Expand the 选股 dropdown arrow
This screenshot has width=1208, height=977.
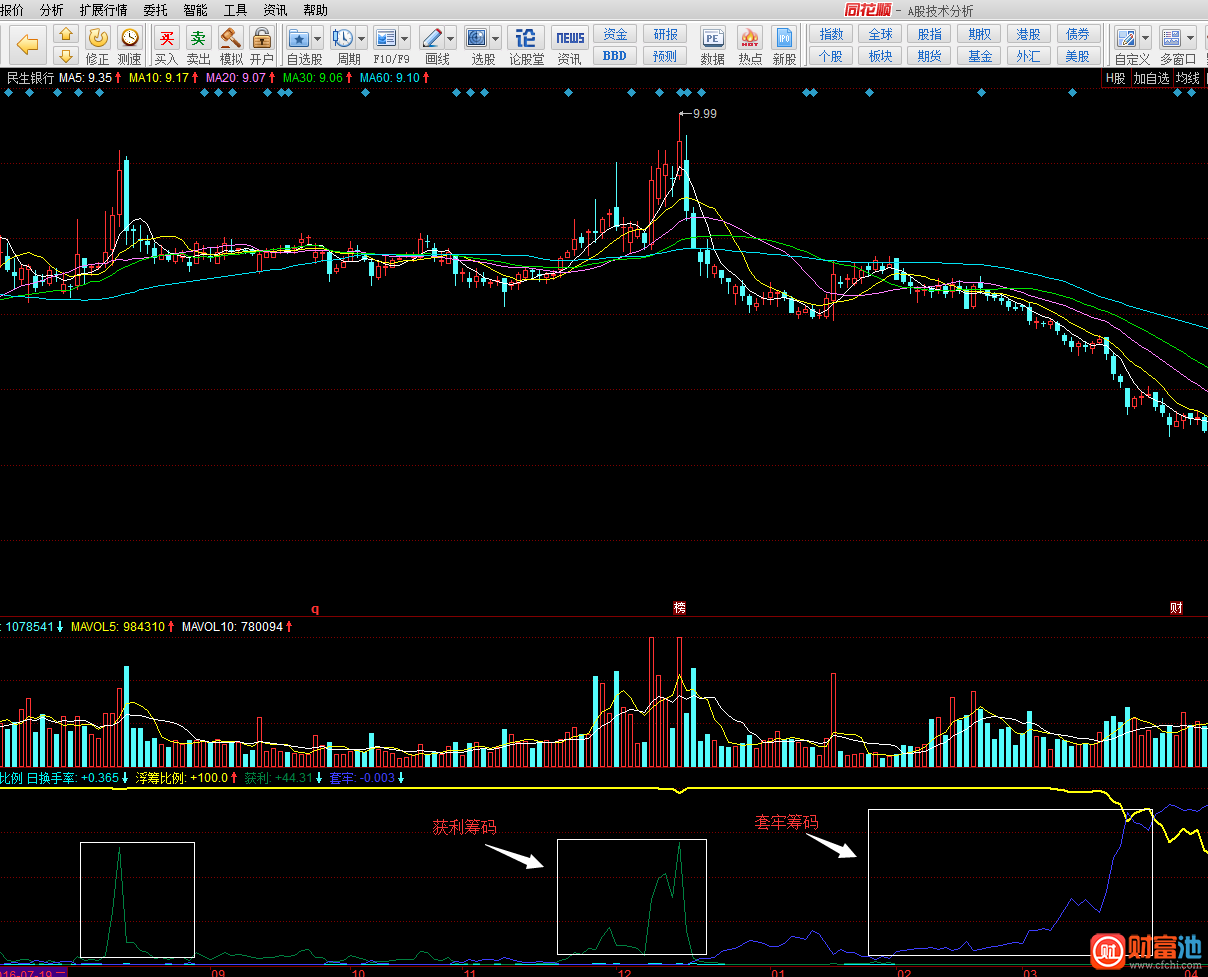[x=495, y=39]
